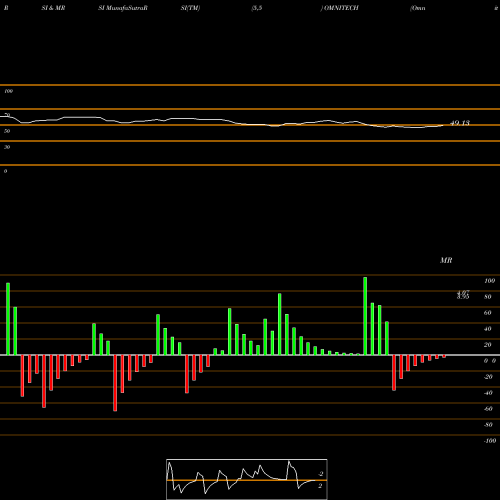Image resolution: width=500 pixels, height=500 pixels.
Task: Click the -100 label on the MR axis
Action: click(x=490, y=441)
